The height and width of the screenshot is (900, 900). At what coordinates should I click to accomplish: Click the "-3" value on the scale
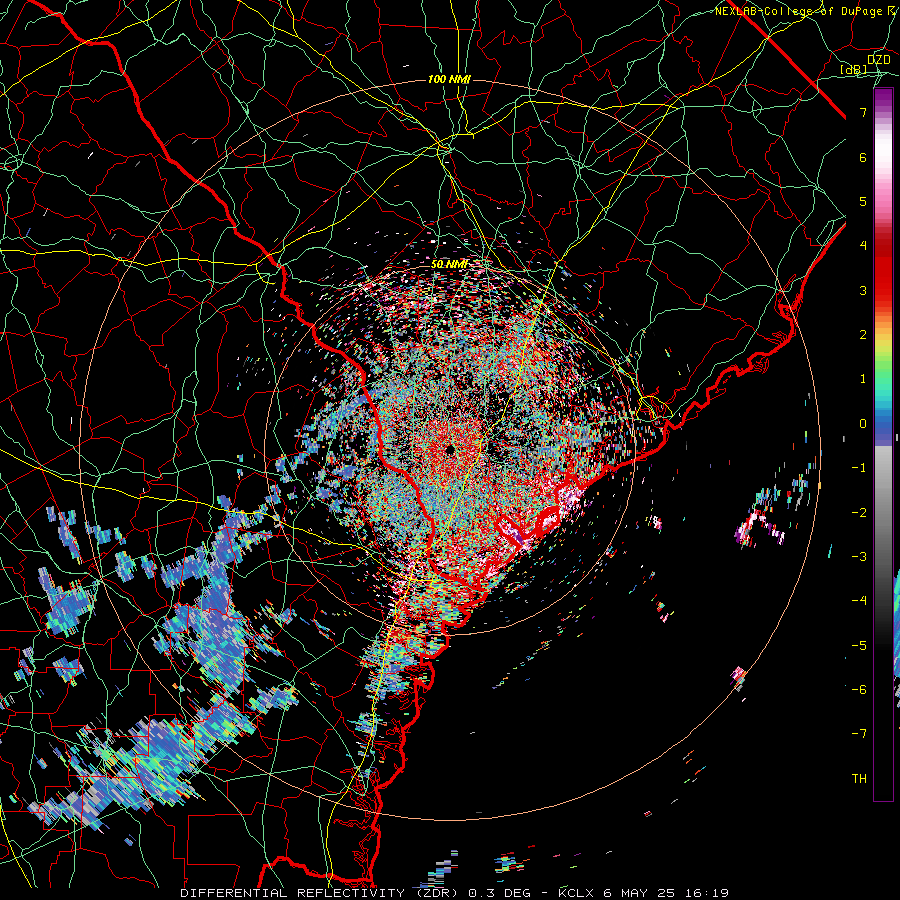(x=859, y=556)
